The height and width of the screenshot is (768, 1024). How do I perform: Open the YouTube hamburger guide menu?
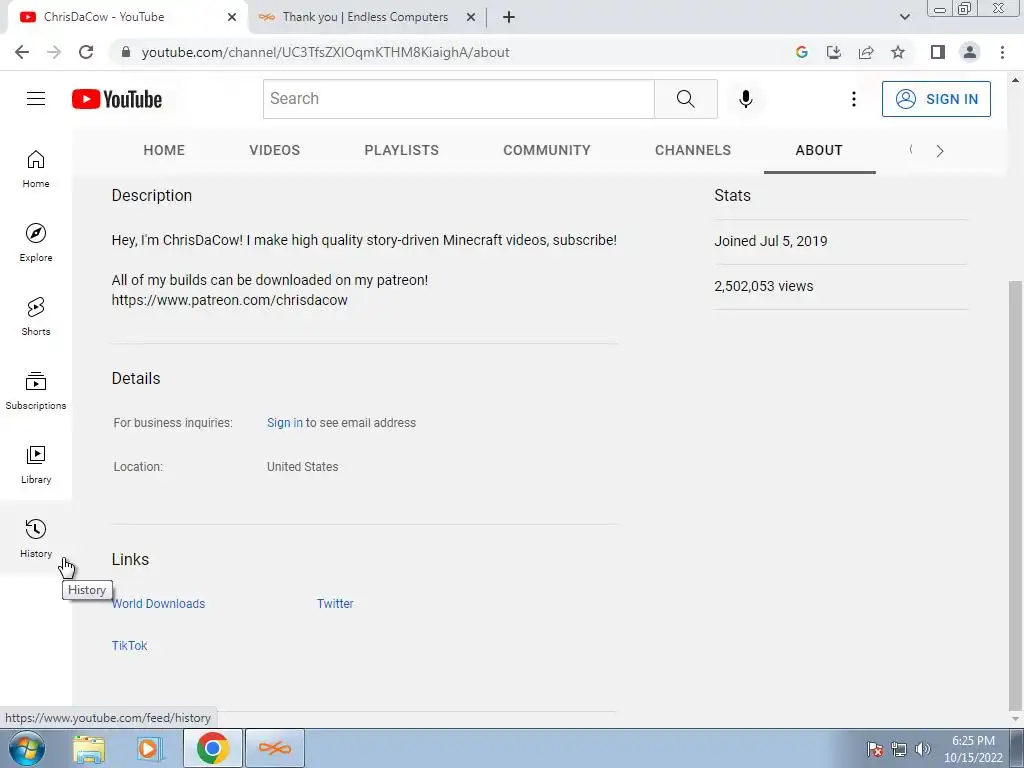click(36, 99)
